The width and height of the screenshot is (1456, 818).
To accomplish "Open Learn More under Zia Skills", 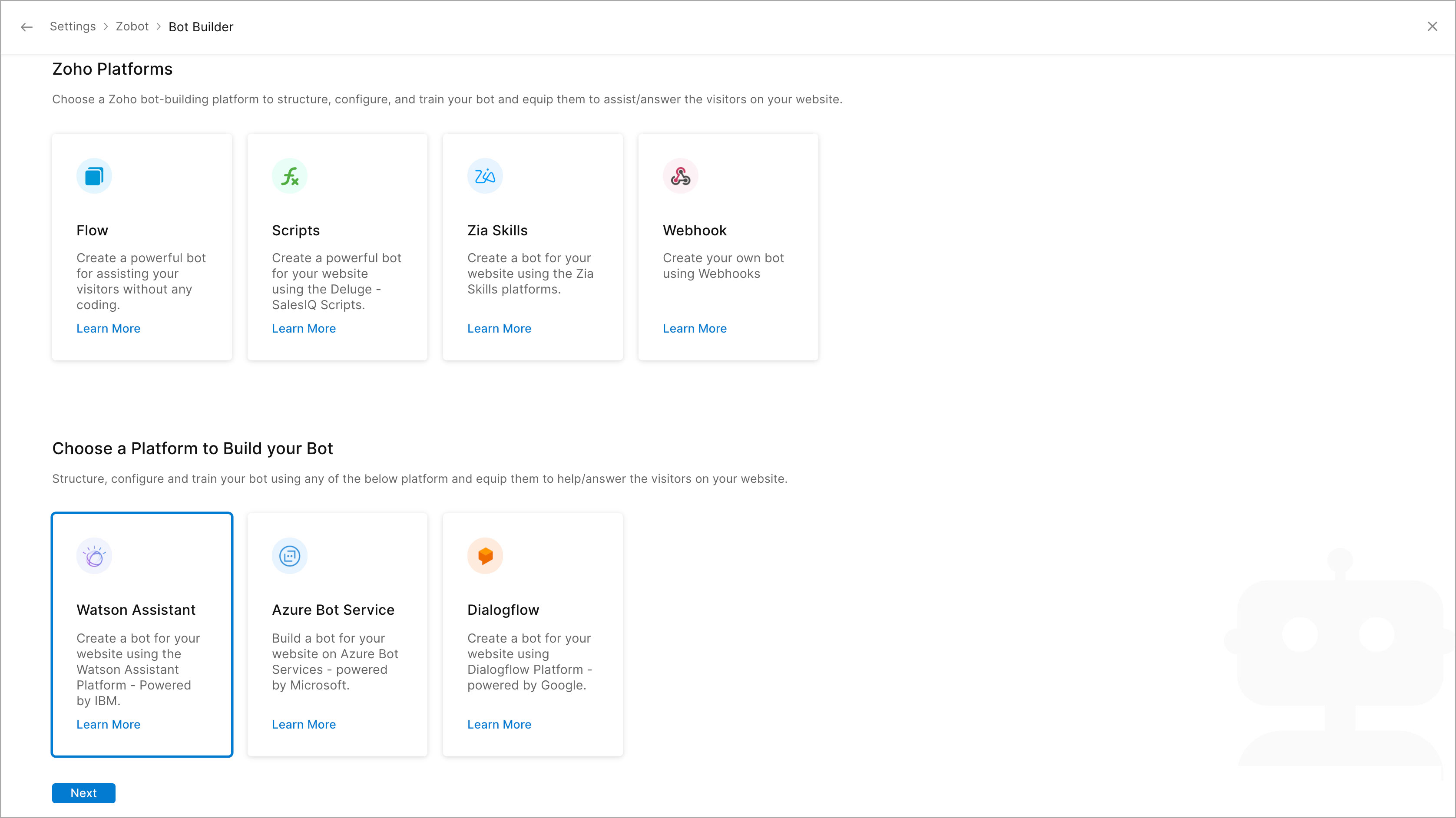I will pos(499,329).
